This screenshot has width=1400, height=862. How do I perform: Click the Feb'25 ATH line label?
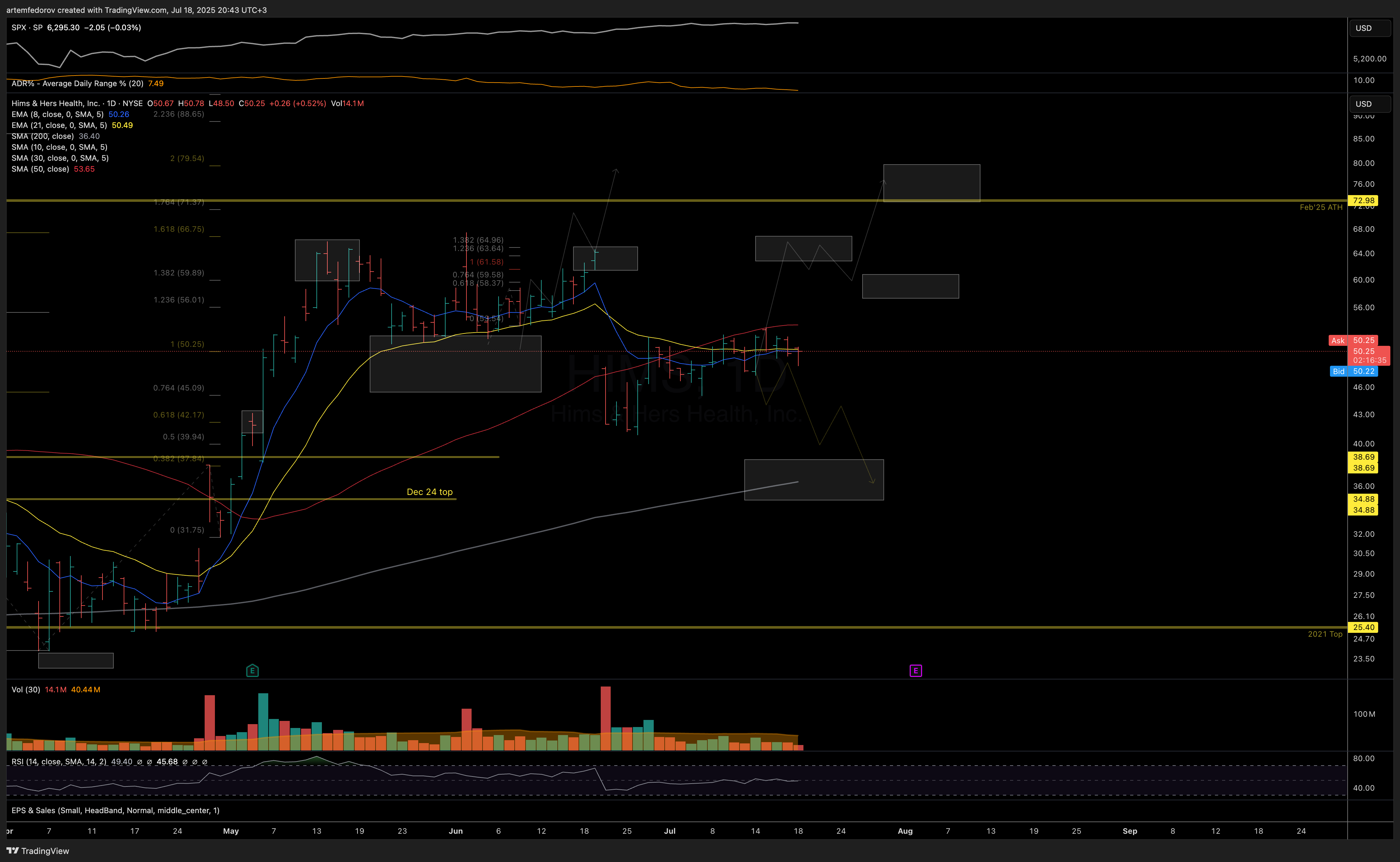pos(1321,208)
